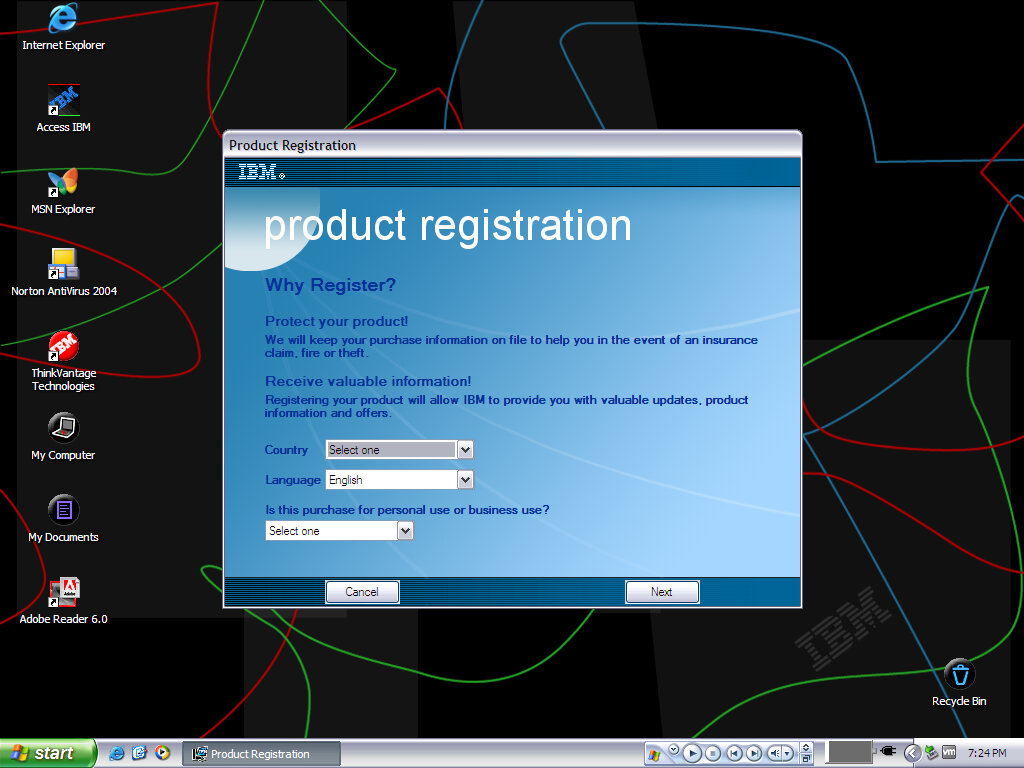Open the My Computer desktop icon
Screen dimensions: 1024x768
click(x=63, y=429)
